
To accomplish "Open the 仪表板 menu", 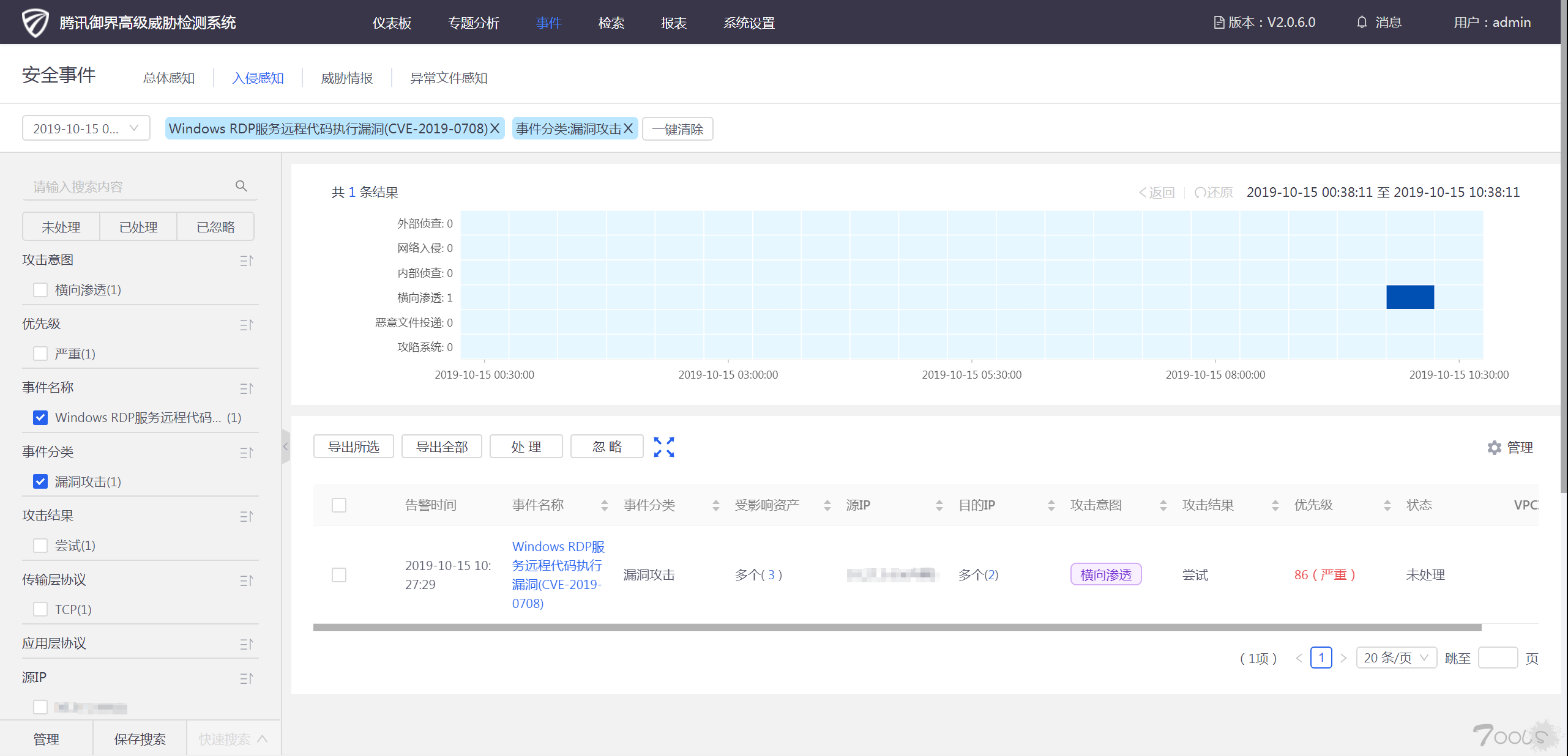I will (392, 23).
